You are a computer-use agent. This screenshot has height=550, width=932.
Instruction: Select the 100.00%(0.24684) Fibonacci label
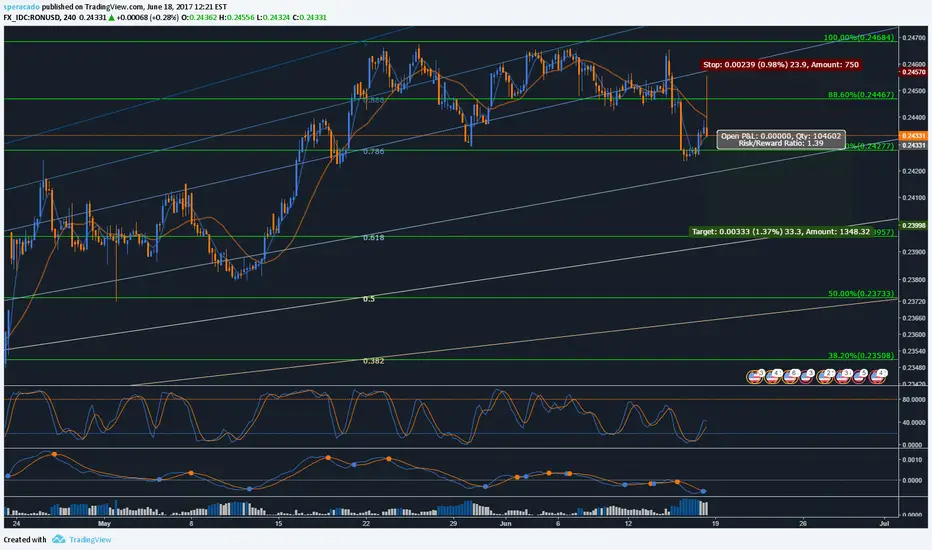858,37
